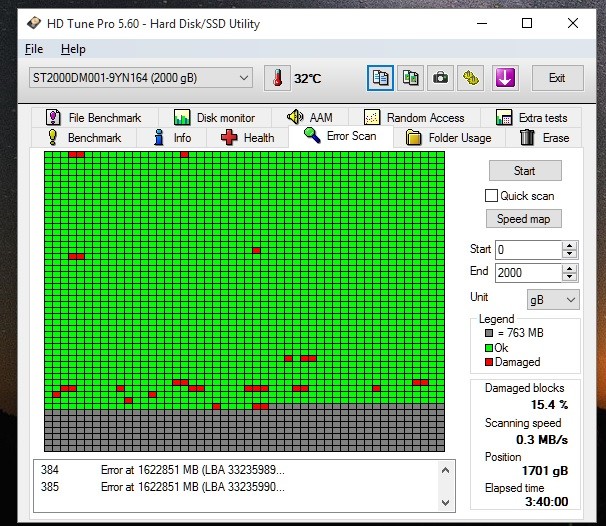
Task: Select error log row 385
Action: tap(236, 487)
